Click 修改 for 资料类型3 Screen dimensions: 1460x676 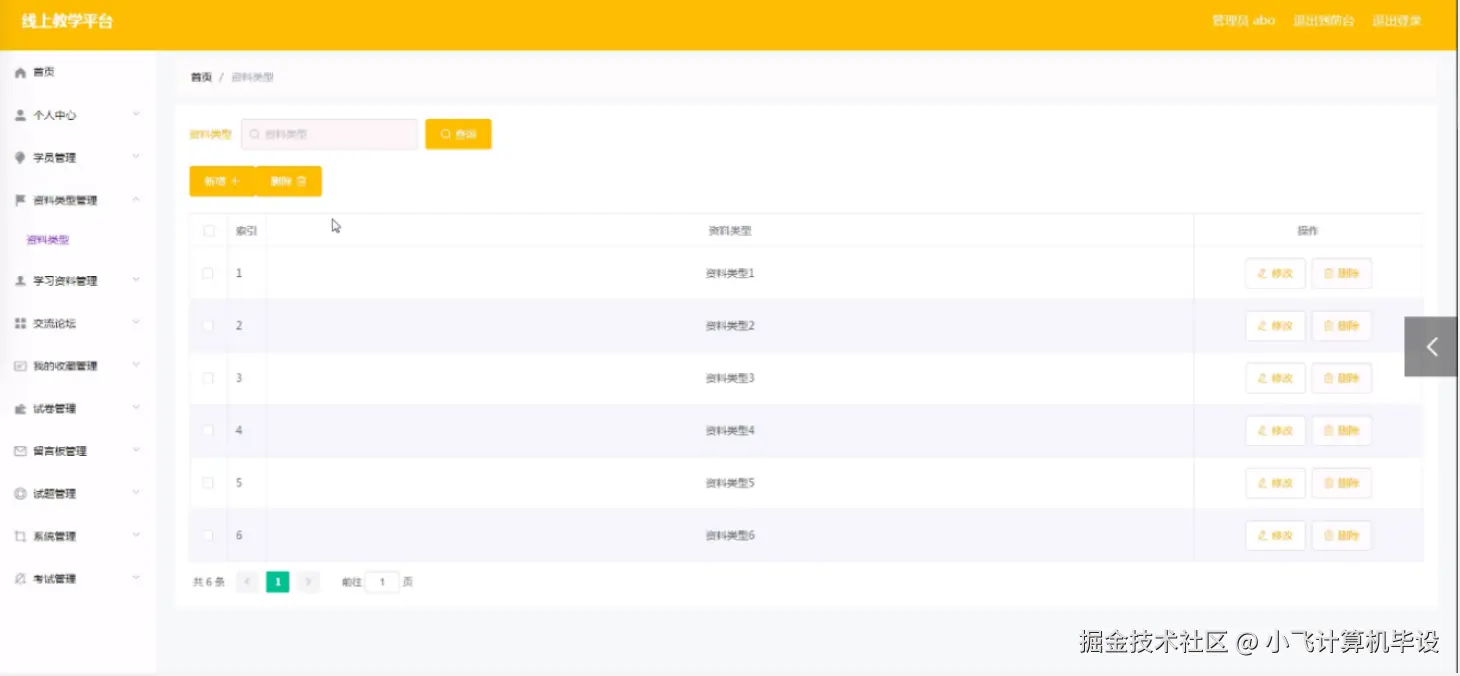[1275, 378]
